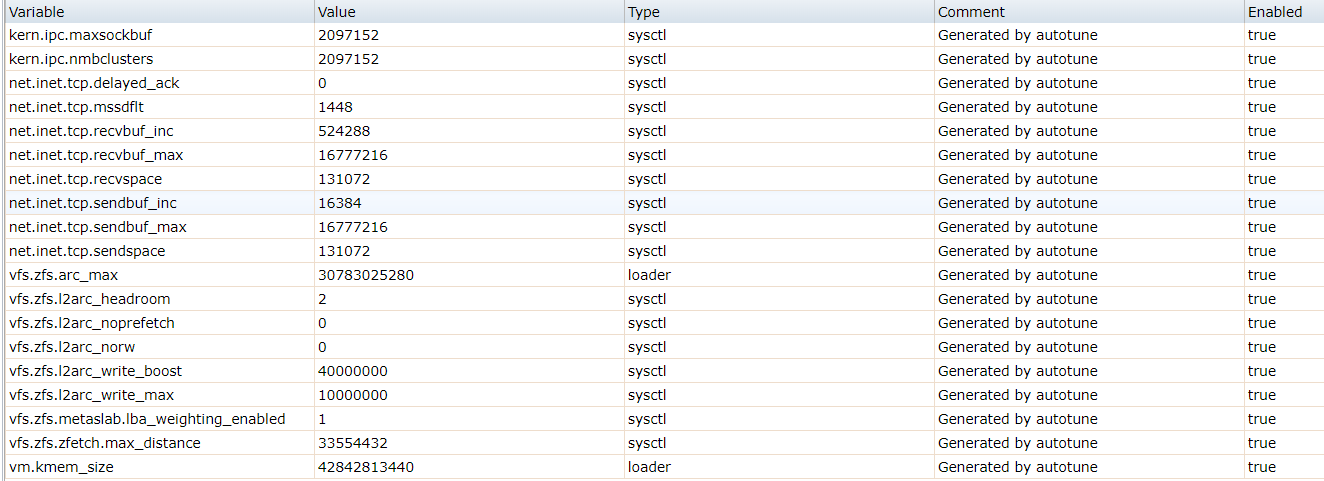Click the loader type of vm.kmem_size
The image size is (1324, 481).
(x=649, y=467)
